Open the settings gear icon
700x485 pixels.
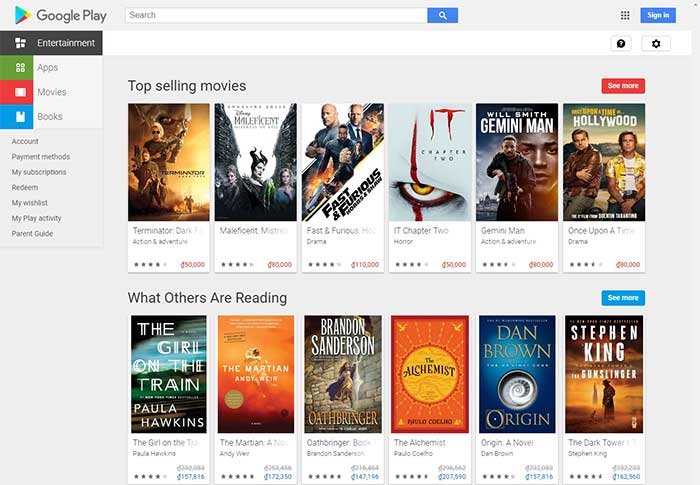click(656, 43)
